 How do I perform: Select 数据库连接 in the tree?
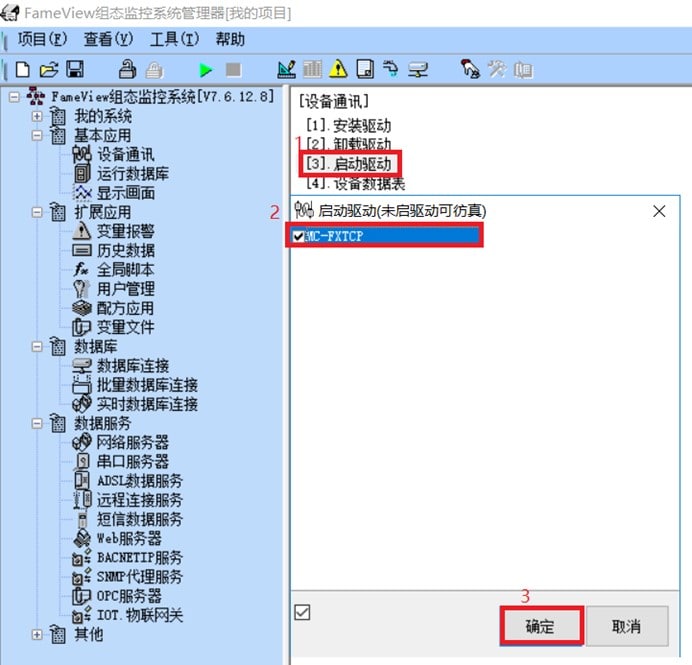coord(132,366)
